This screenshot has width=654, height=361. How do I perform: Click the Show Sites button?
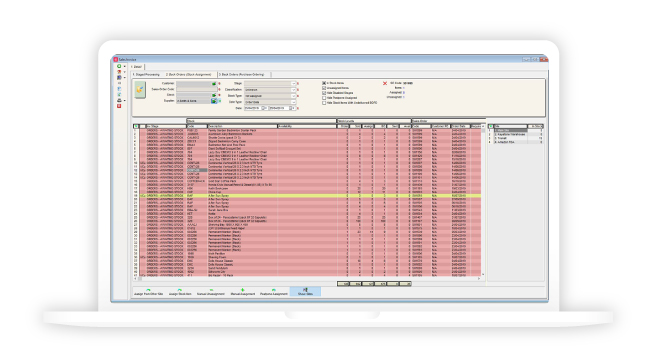click(x=305, y=292)
